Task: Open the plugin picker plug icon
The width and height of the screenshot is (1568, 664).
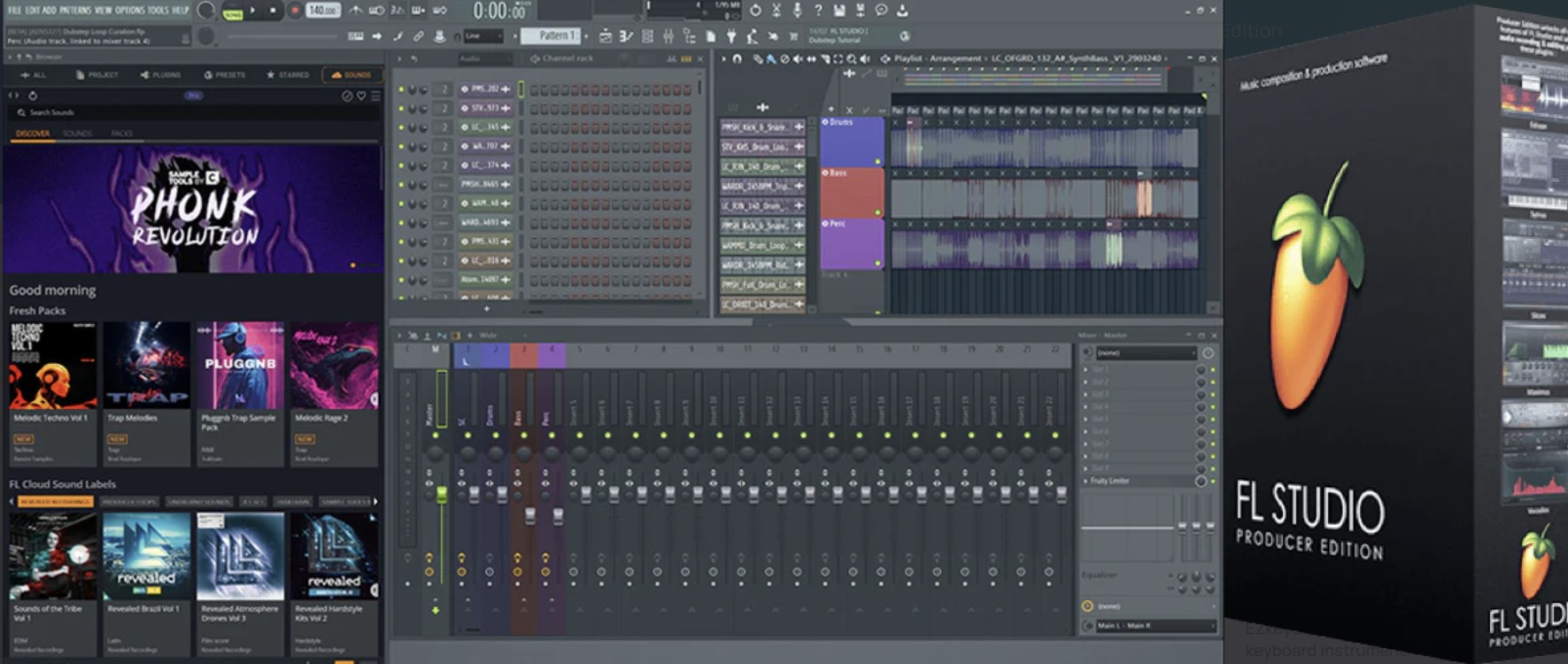Action: click(731, 36)
